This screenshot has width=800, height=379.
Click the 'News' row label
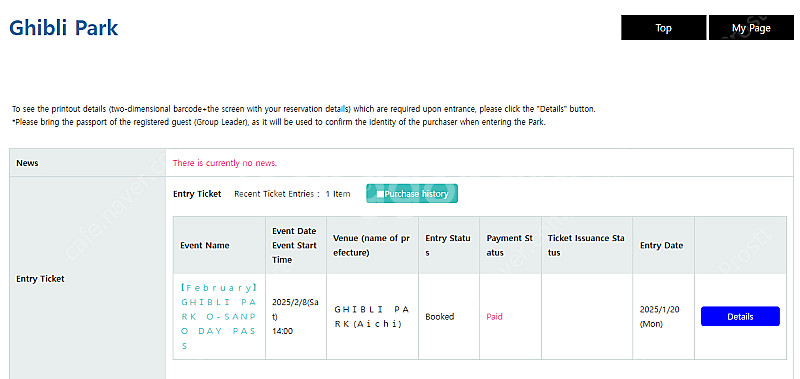27,163
